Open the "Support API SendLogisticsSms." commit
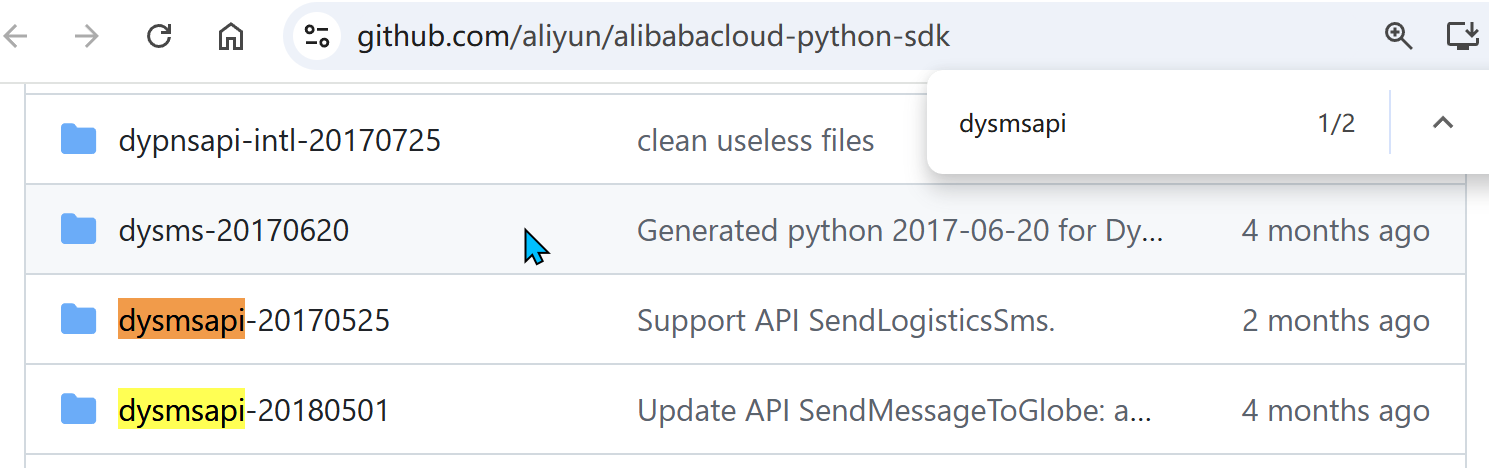This screenshot has height=468, width=1489. (846, 321)
